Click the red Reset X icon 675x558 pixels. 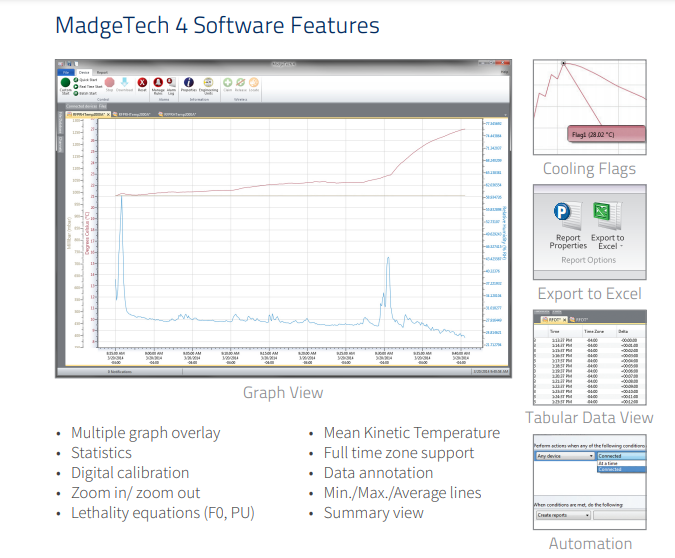[x=142, y=82]
